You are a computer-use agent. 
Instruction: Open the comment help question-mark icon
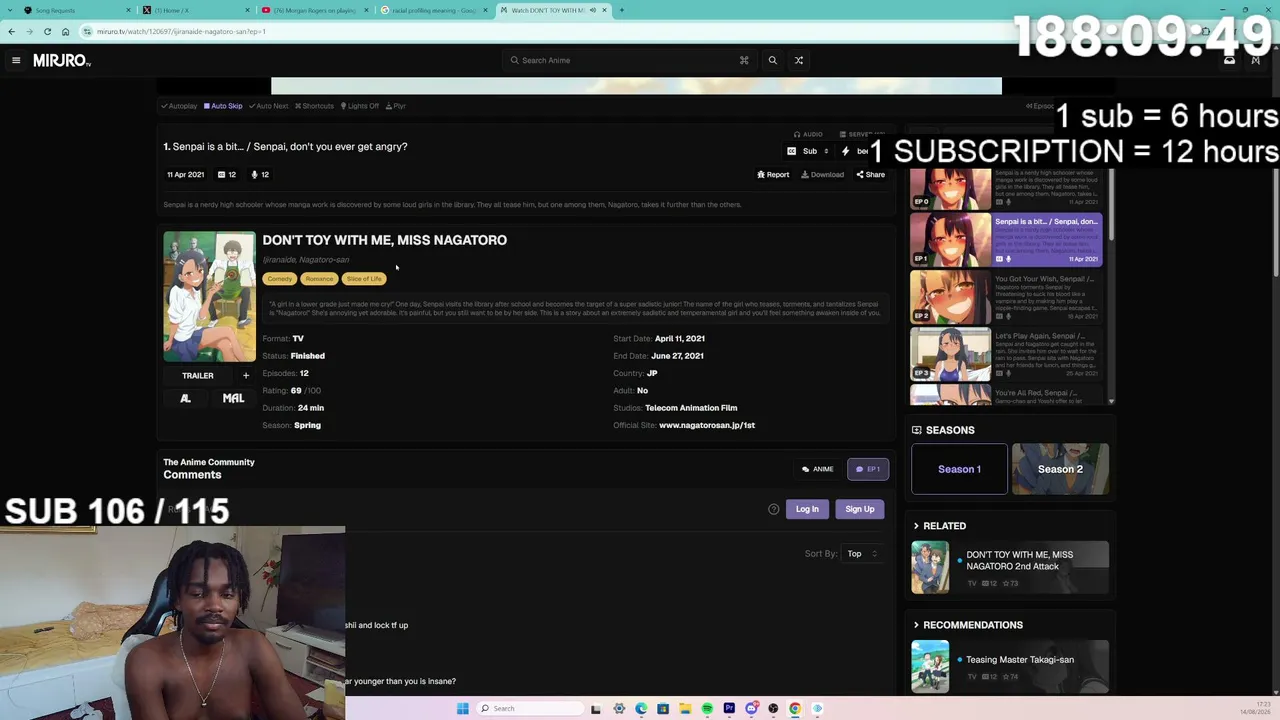click(x=773, y=509)
